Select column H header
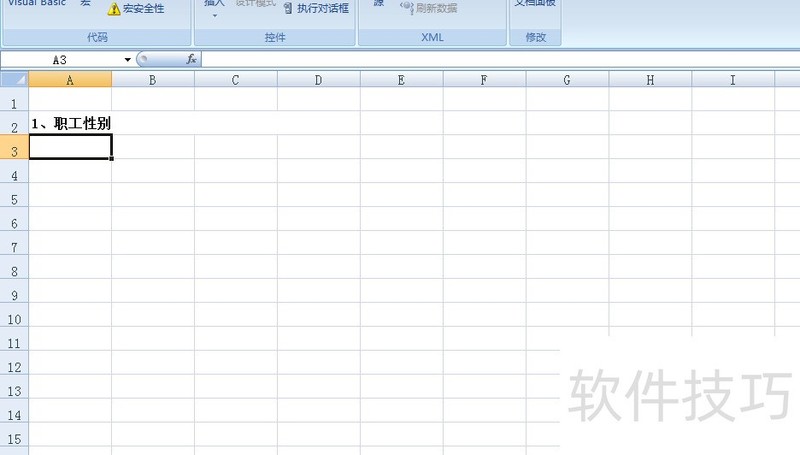Viewport: 800px width, 455px height. pos(650,80)
